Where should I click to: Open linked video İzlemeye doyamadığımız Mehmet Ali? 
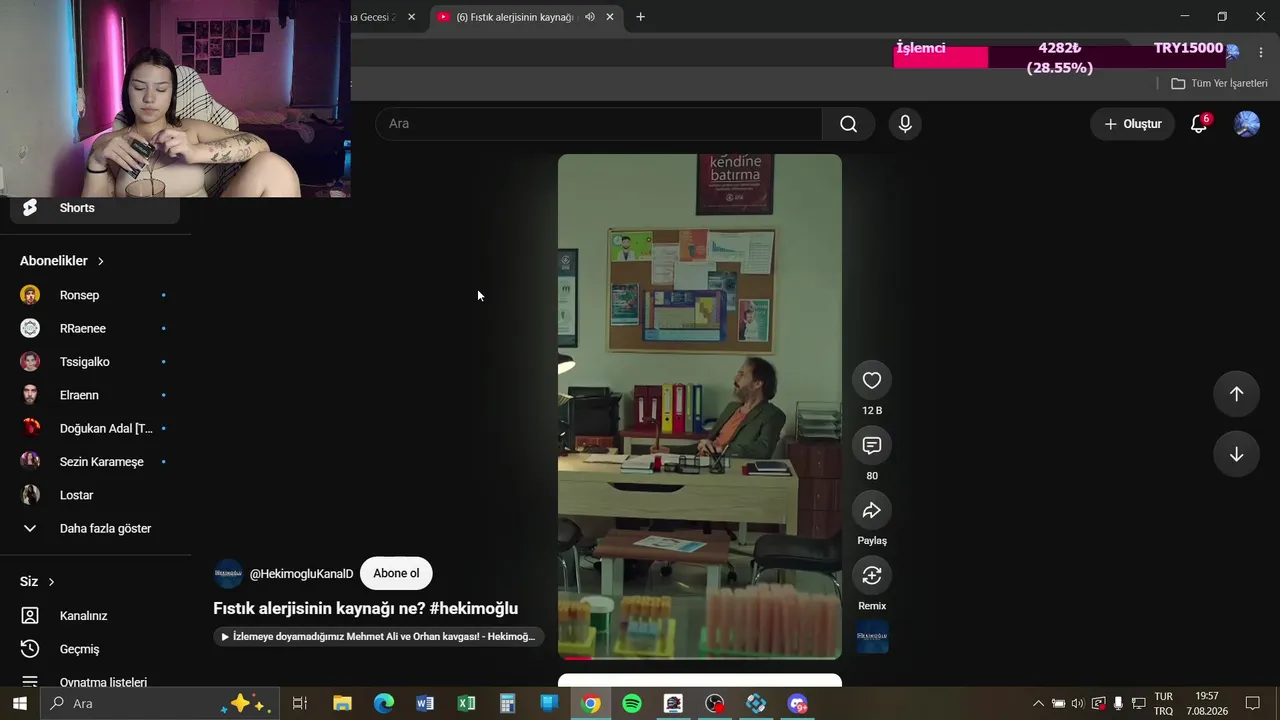point(379,636)
